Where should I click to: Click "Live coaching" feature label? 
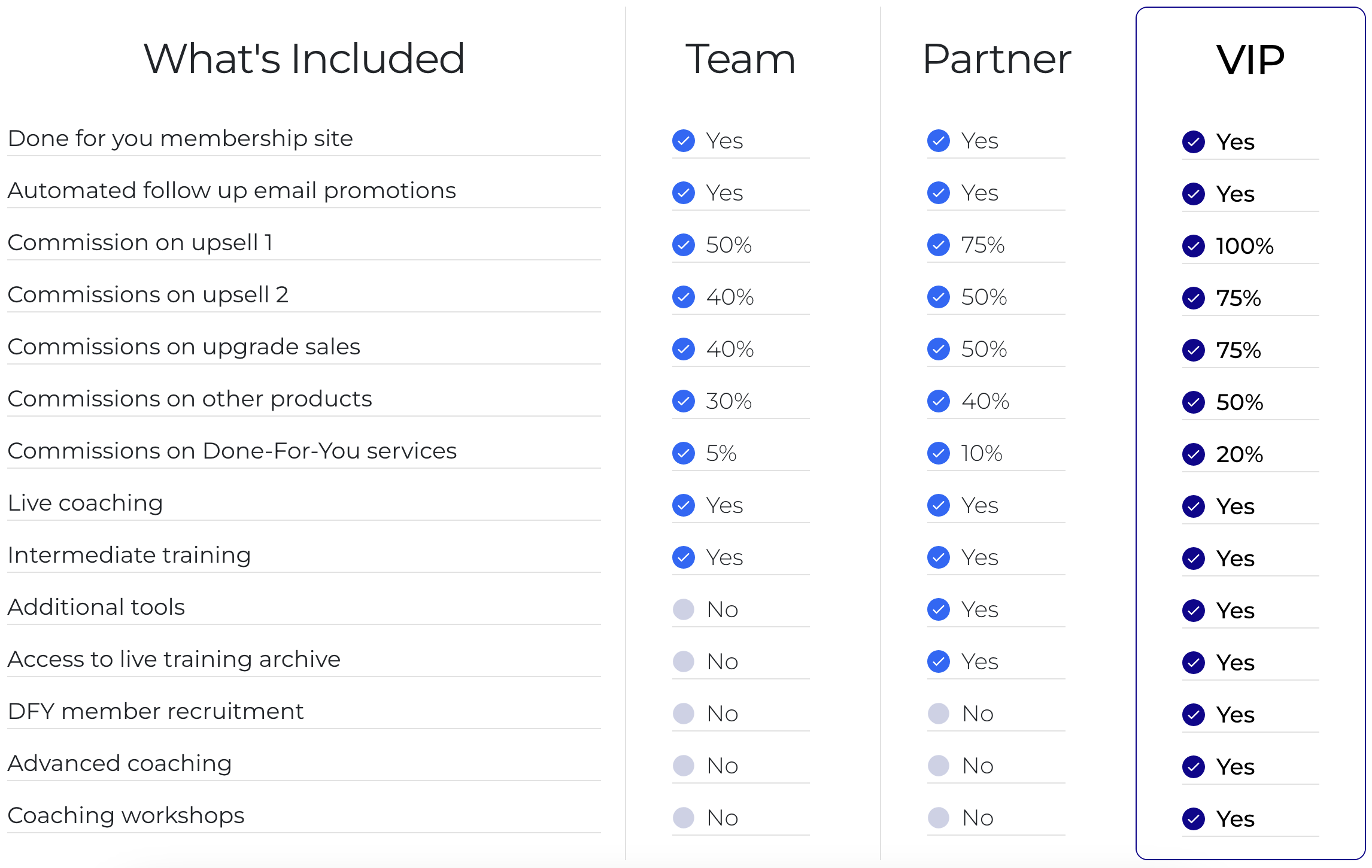tap(85, 503)
